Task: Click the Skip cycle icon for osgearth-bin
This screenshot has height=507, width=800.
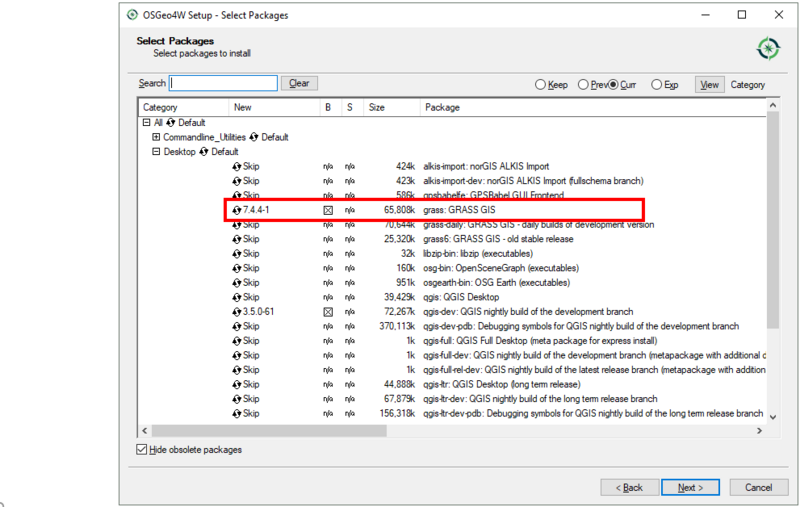Action: pos(237,283)
